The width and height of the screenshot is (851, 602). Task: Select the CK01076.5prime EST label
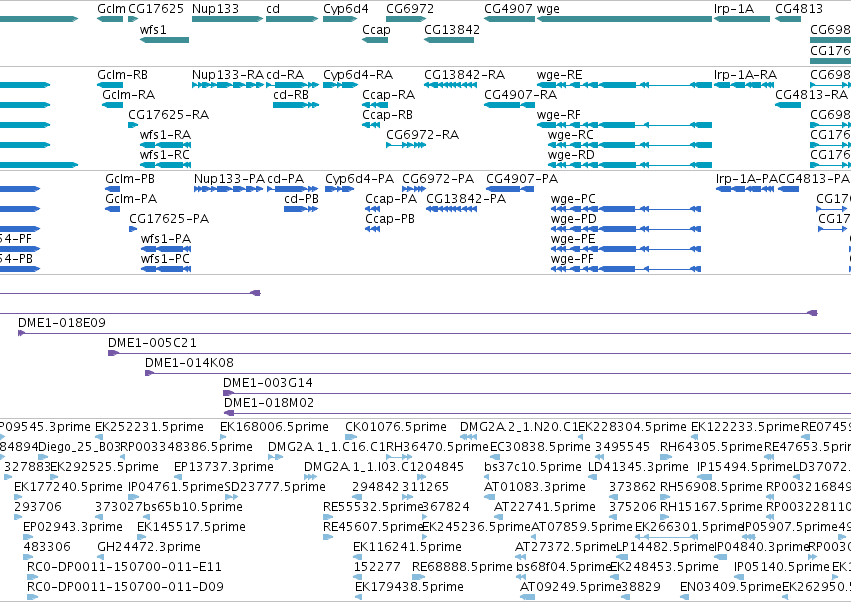[396, 427]
